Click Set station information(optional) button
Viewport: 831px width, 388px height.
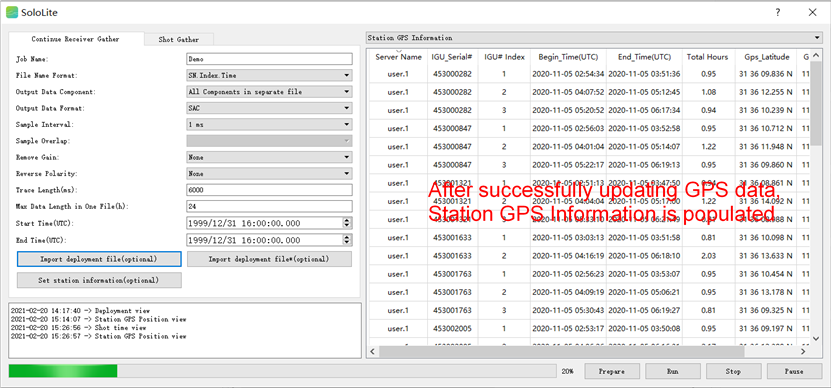99,280
